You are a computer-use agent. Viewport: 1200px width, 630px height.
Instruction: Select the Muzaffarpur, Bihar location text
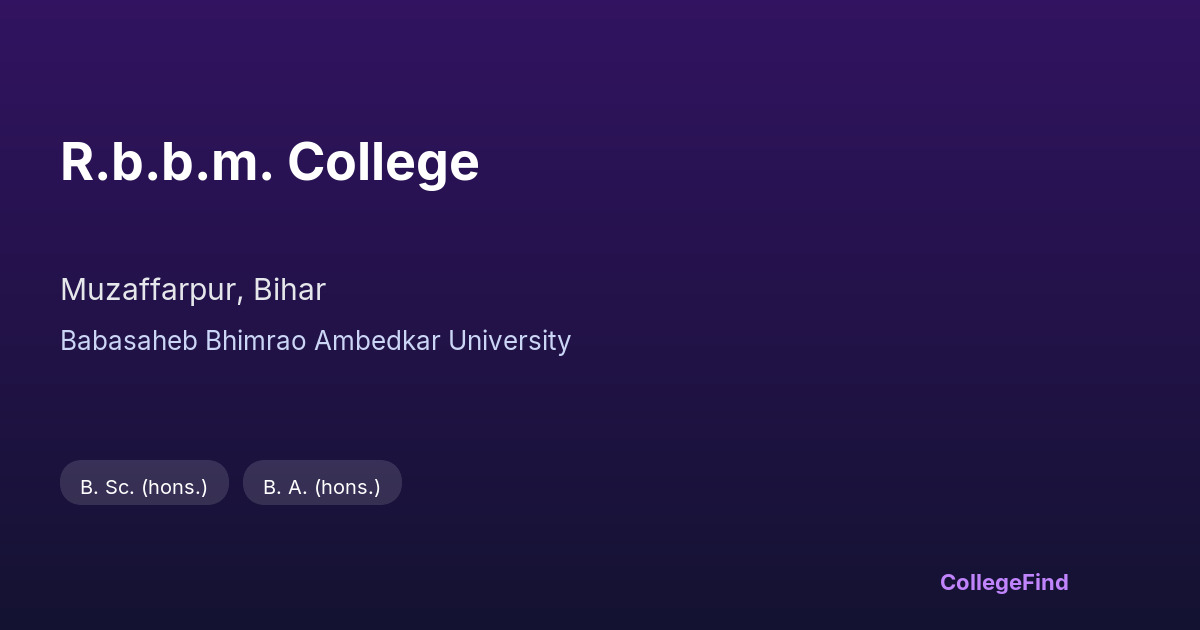(x=193, y=290)
